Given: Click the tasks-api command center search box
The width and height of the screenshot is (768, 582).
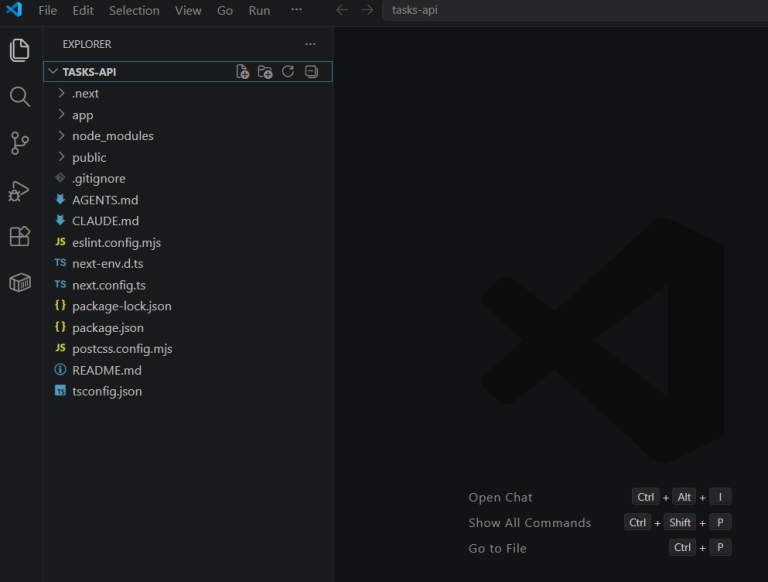Looking at the screenshot, I should 575,10.
